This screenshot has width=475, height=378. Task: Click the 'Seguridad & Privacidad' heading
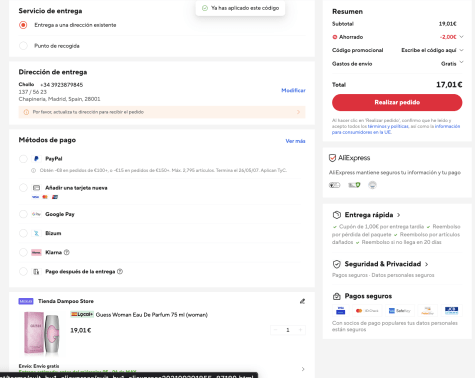point(383,264)
